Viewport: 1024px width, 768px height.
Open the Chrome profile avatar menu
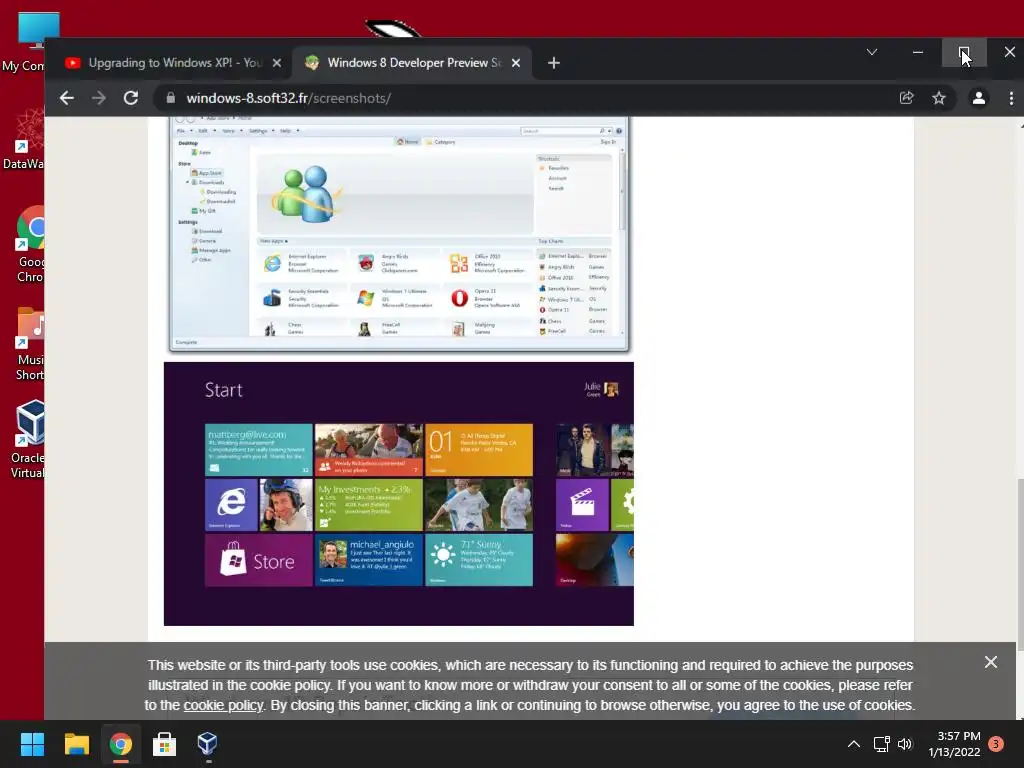[978, 98]
